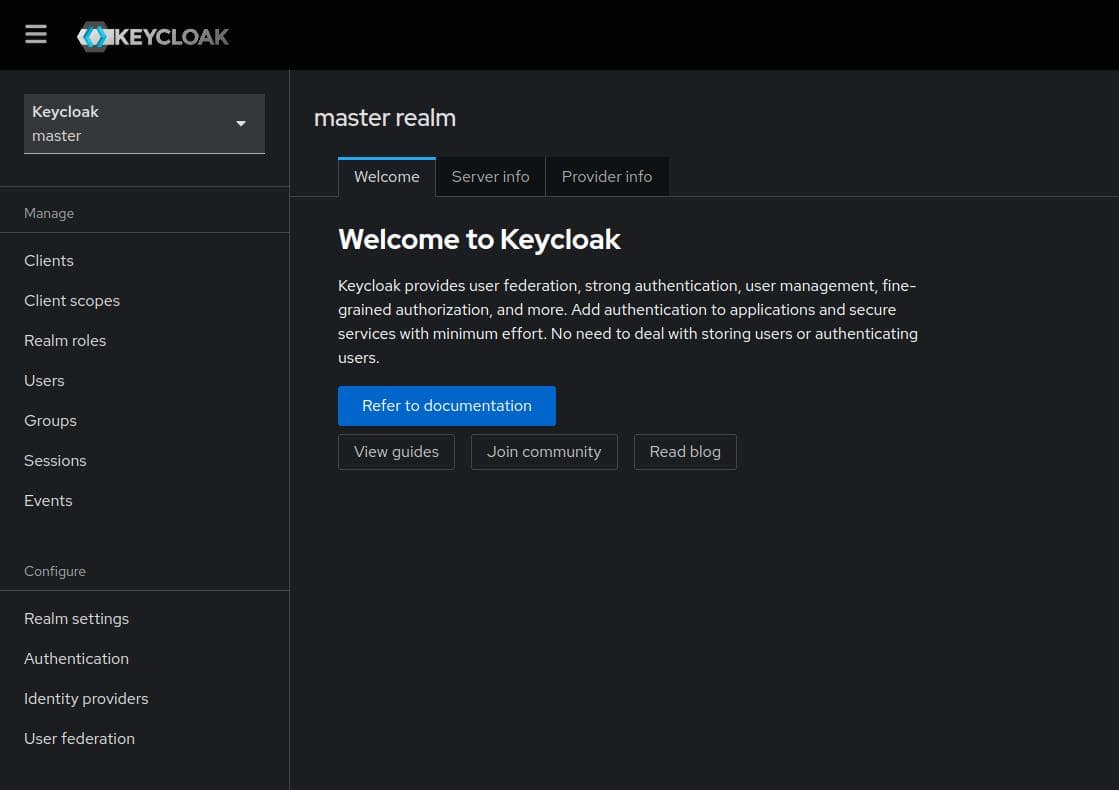Click the Keycloak logo in the header
Screen dimensions: 1119x790
click(x=152, y=36)
